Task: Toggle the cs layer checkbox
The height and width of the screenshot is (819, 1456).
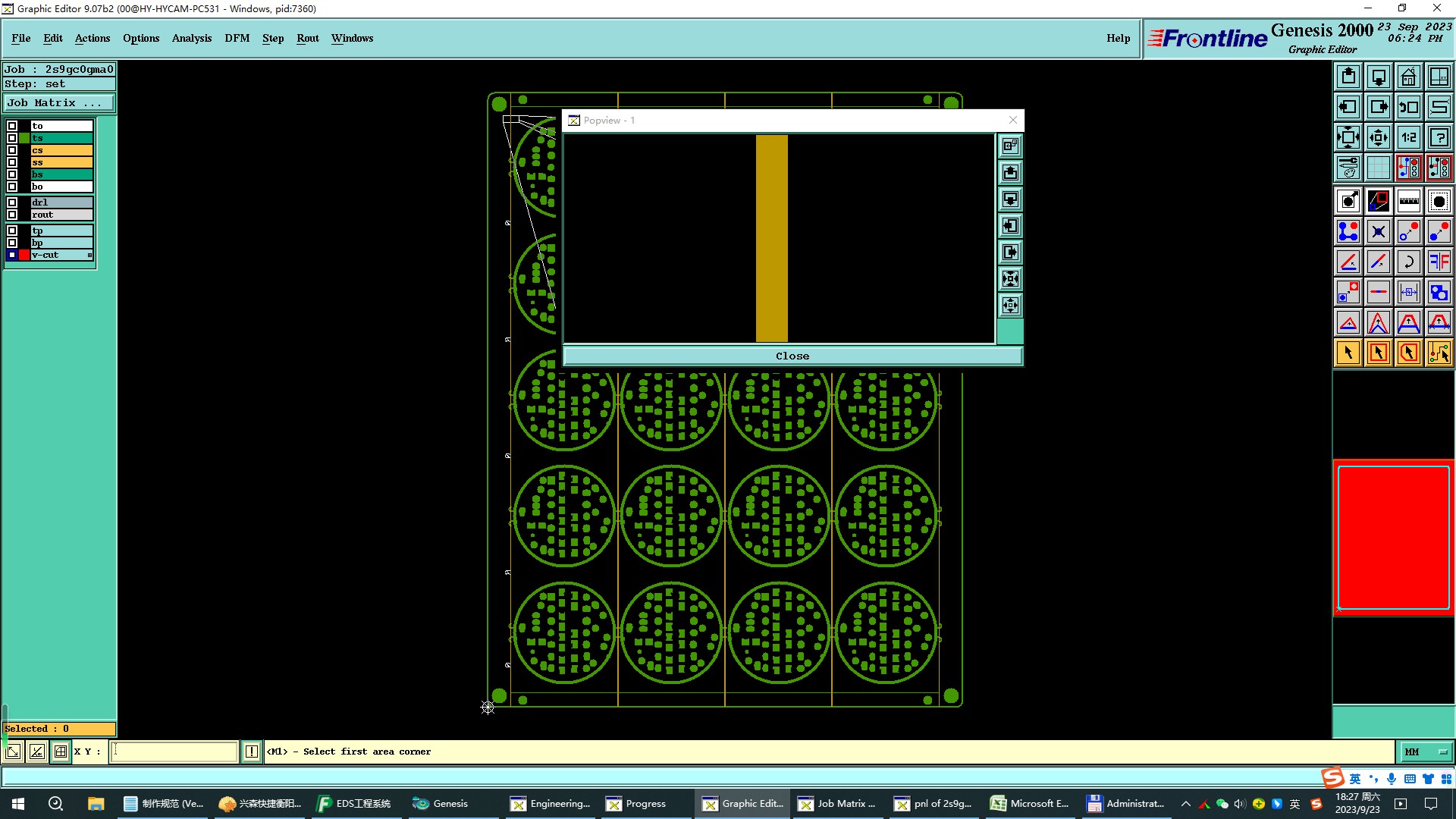Action: tap(12, 150)
